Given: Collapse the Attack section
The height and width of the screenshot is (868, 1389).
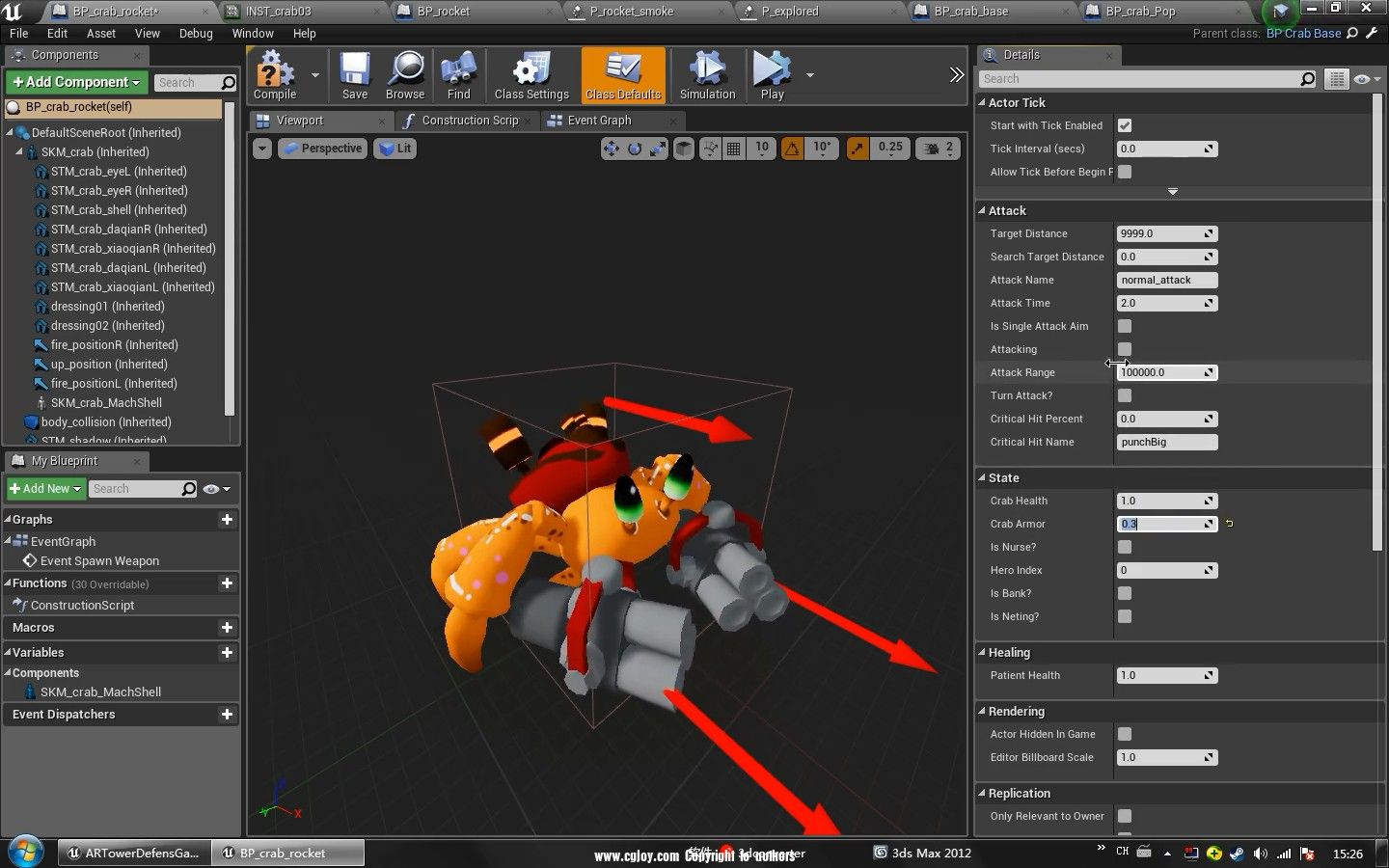Looking at the screenshot, I should pyautogui.click(x=983, y=210).
